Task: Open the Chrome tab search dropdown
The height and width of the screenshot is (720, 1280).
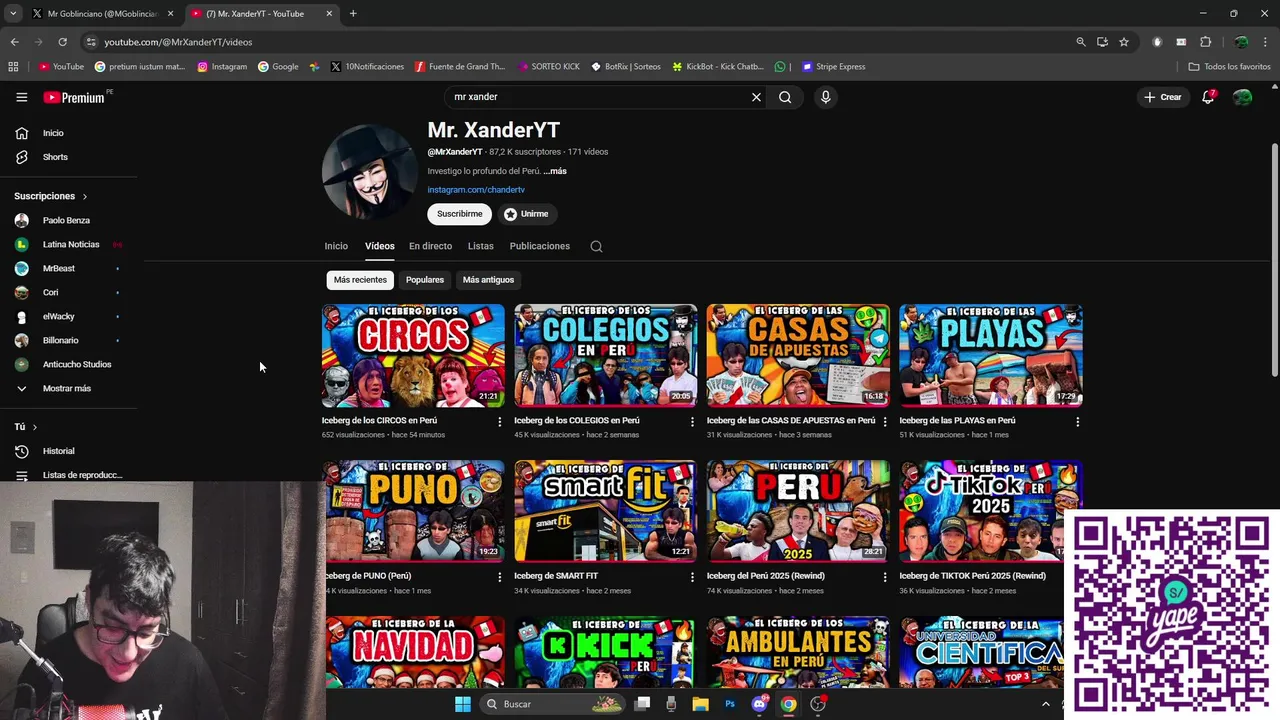Action: coord(13,13)
